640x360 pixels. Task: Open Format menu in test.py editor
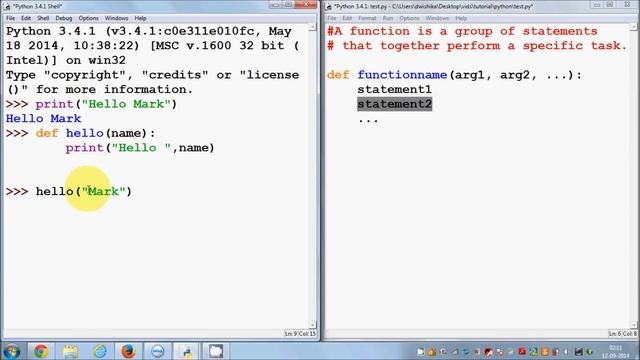367,18
